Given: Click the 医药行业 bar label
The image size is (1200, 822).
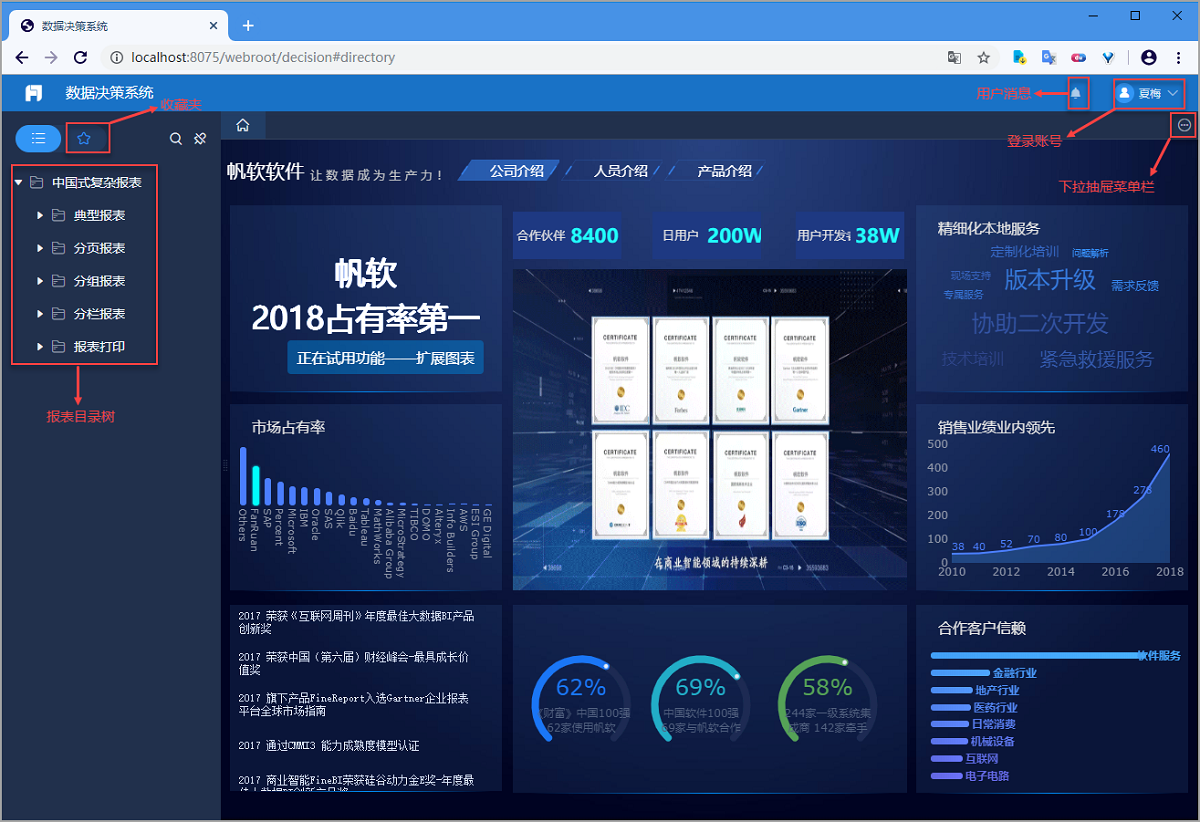Looking at the screenshot, I should [995, 708].
